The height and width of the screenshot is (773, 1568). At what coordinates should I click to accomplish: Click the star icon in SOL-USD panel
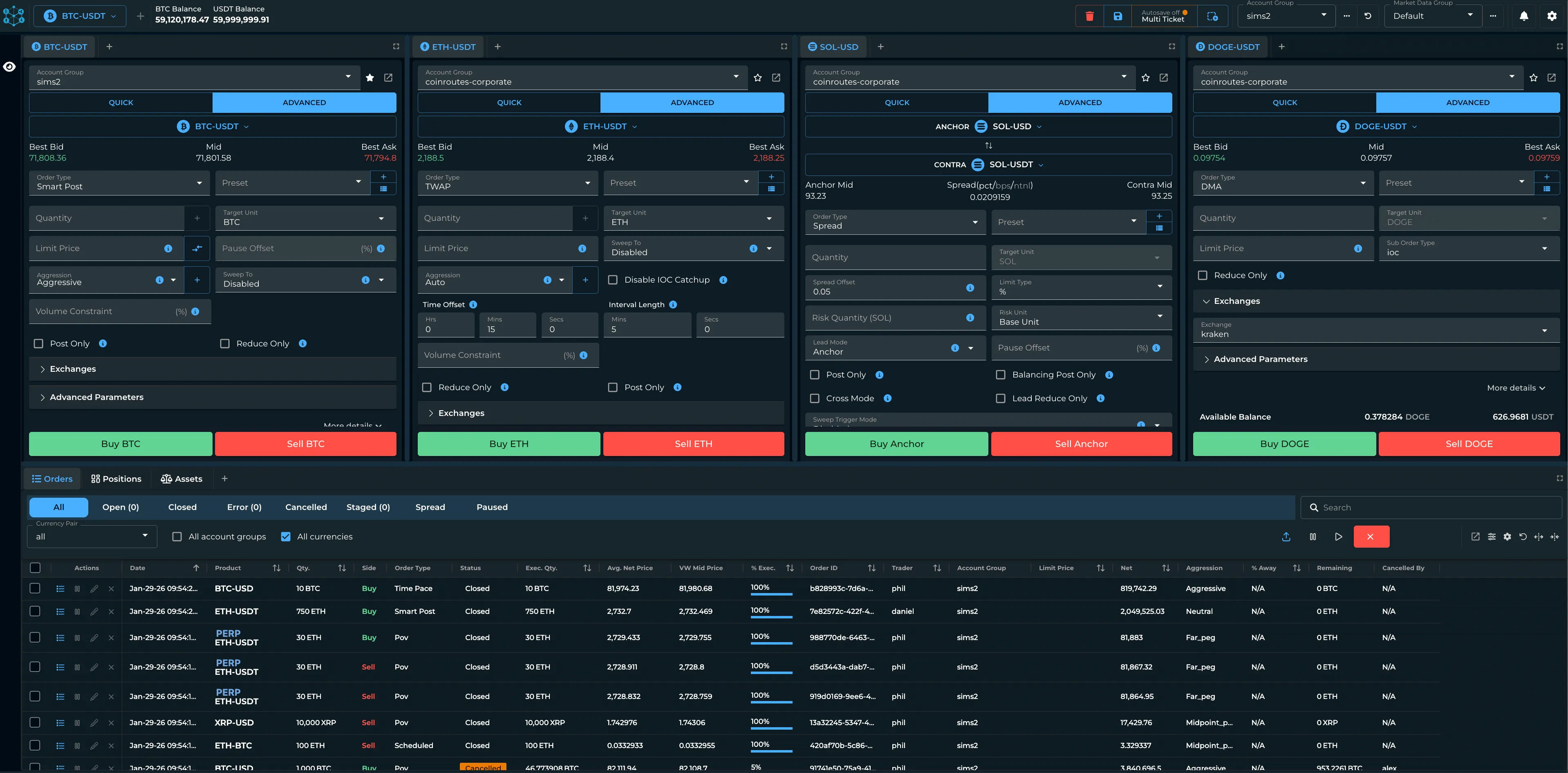coord(1146,77)
